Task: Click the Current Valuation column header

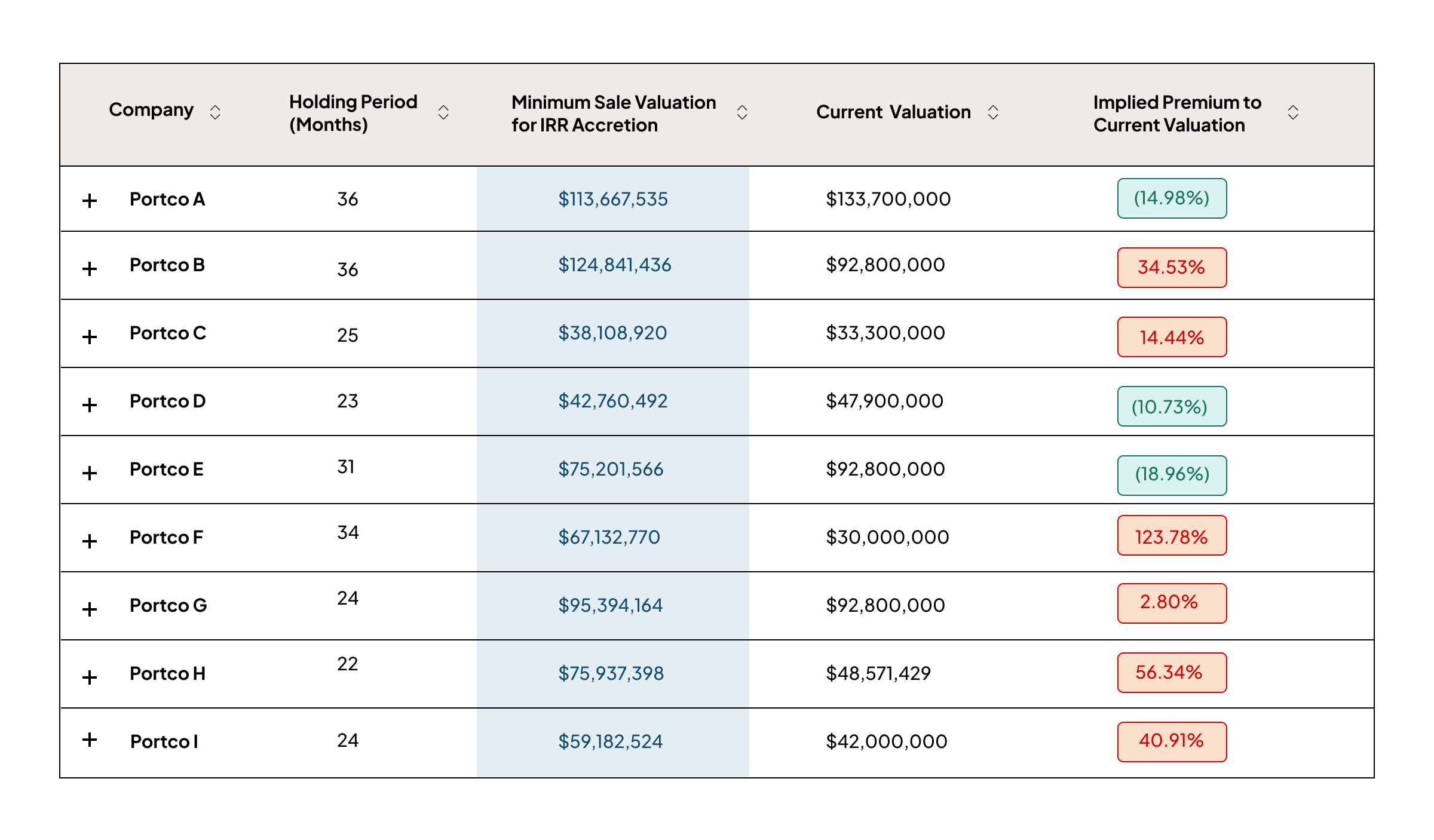Action: [893, 112]
